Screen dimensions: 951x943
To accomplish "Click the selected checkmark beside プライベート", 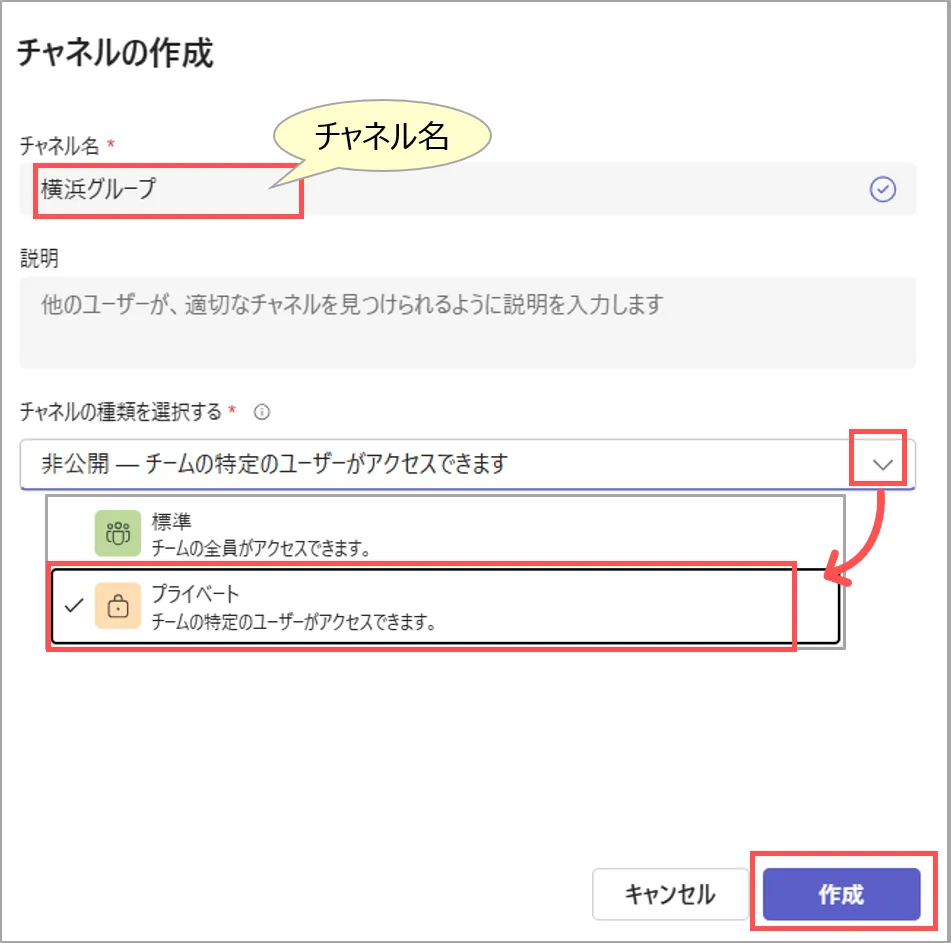I will 72,606.
